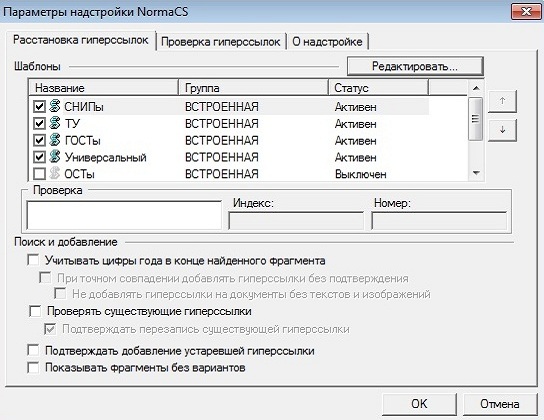Confirm settings with OK button

coord(419,404)
